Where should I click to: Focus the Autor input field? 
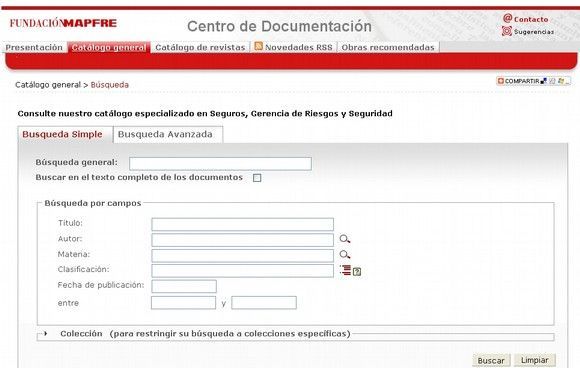[x=242, y=240]
